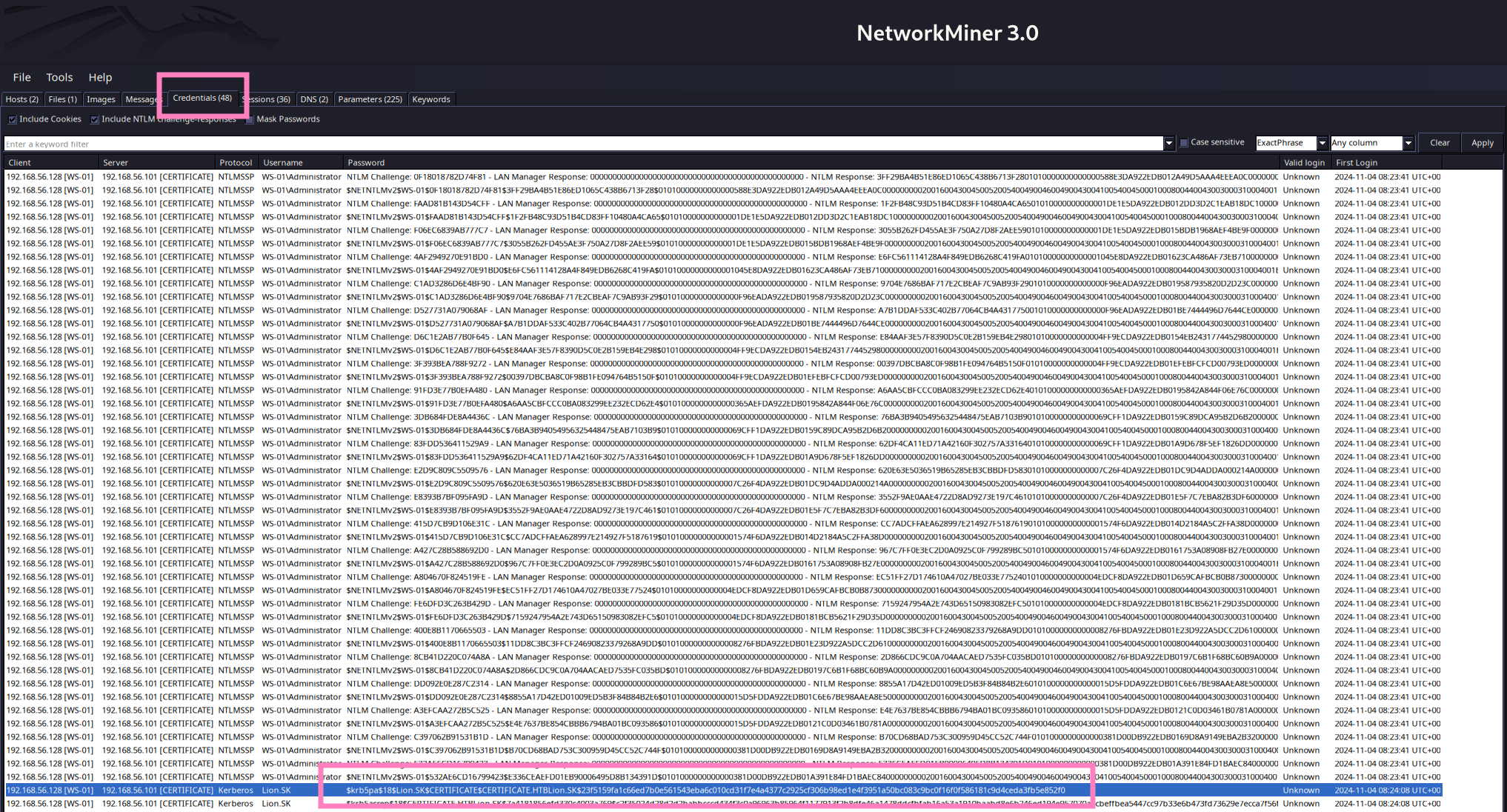Click the Clear filter button
This screenshot has width=1507, height=812.
tap(1439, 143)
